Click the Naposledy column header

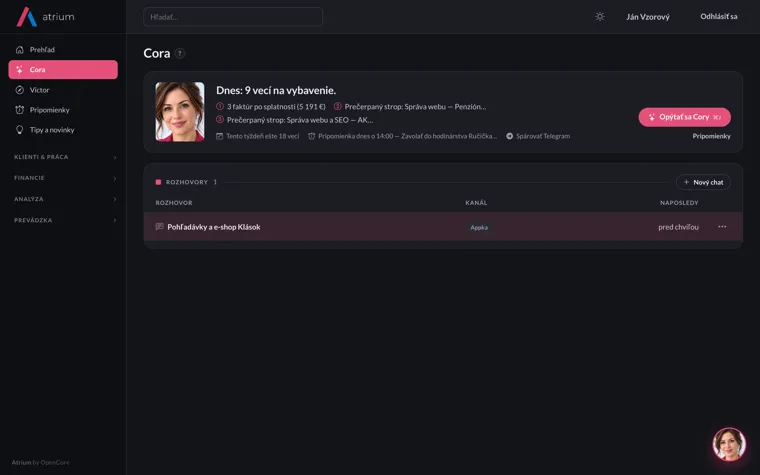pyautogui.click(x=679, y=203)
